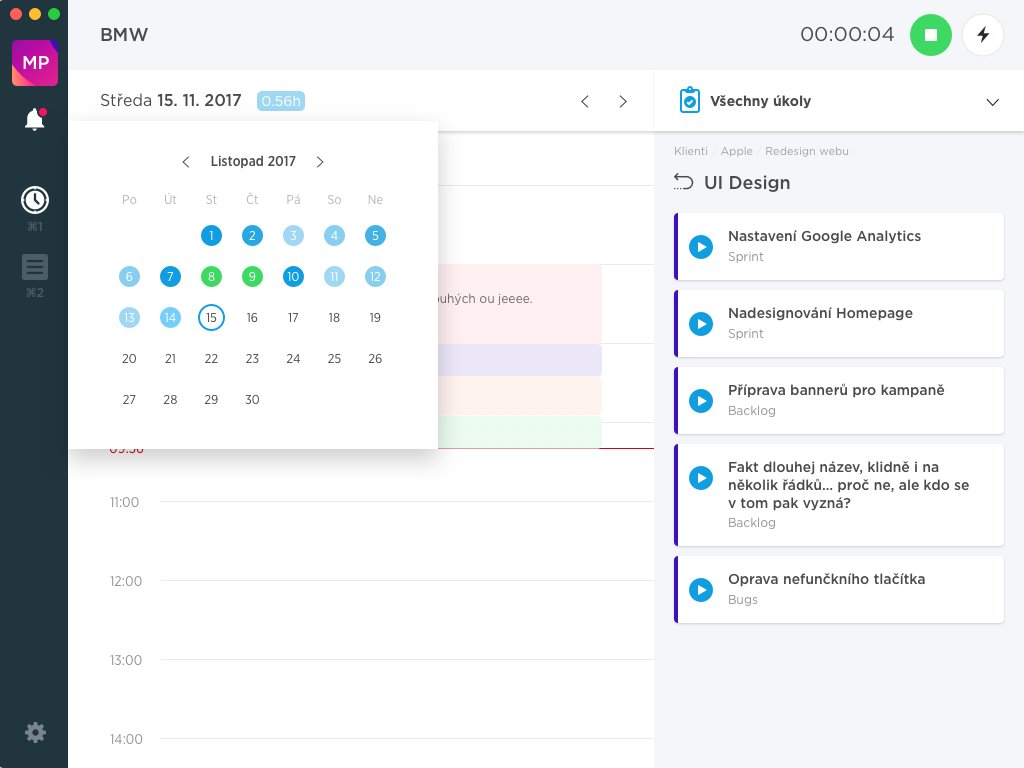
Task: Select day 7 in the calendar
Action: (170, 277)
